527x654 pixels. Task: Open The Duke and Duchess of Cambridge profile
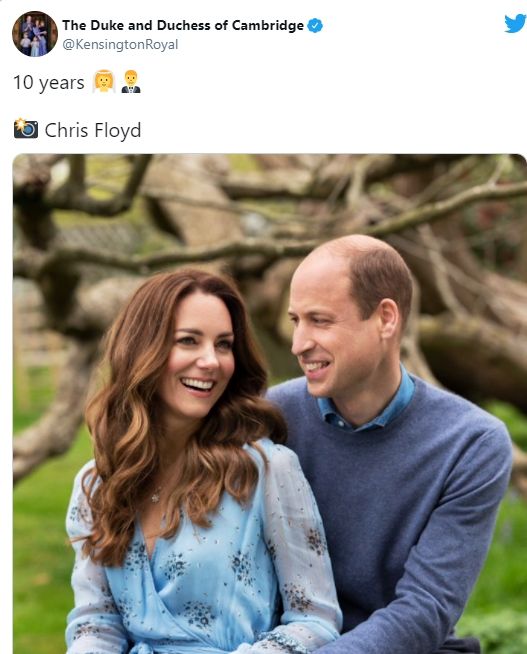click(183, 25)
